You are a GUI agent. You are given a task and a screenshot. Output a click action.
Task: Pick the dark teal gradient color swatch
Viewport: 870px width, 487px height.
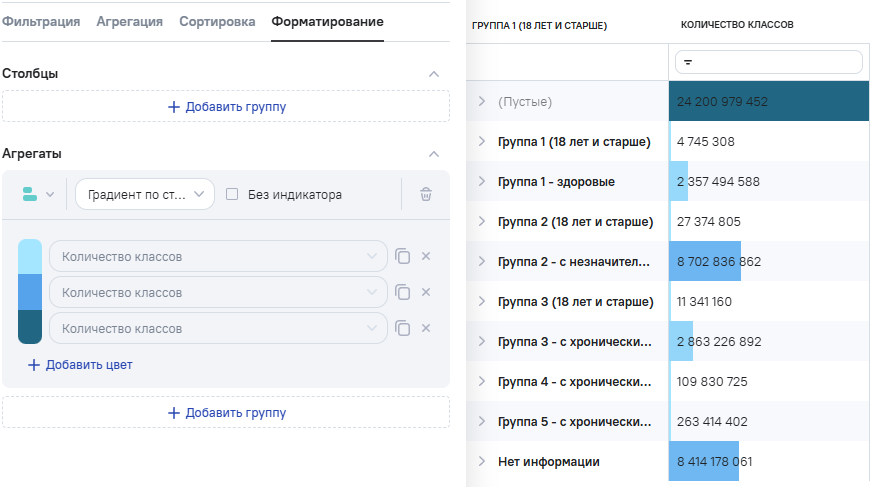coord(30,327)
